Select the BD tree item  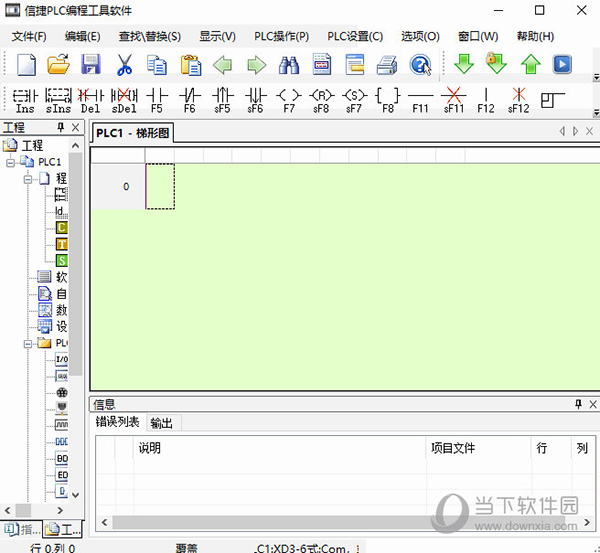point(62,458)
